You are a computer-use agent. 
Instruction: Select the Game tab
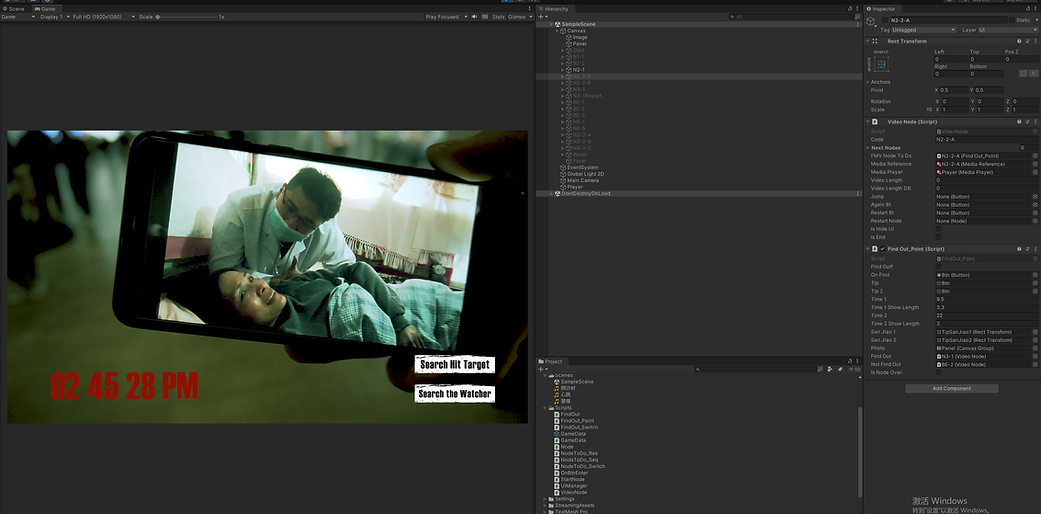(x=45, y=9)
